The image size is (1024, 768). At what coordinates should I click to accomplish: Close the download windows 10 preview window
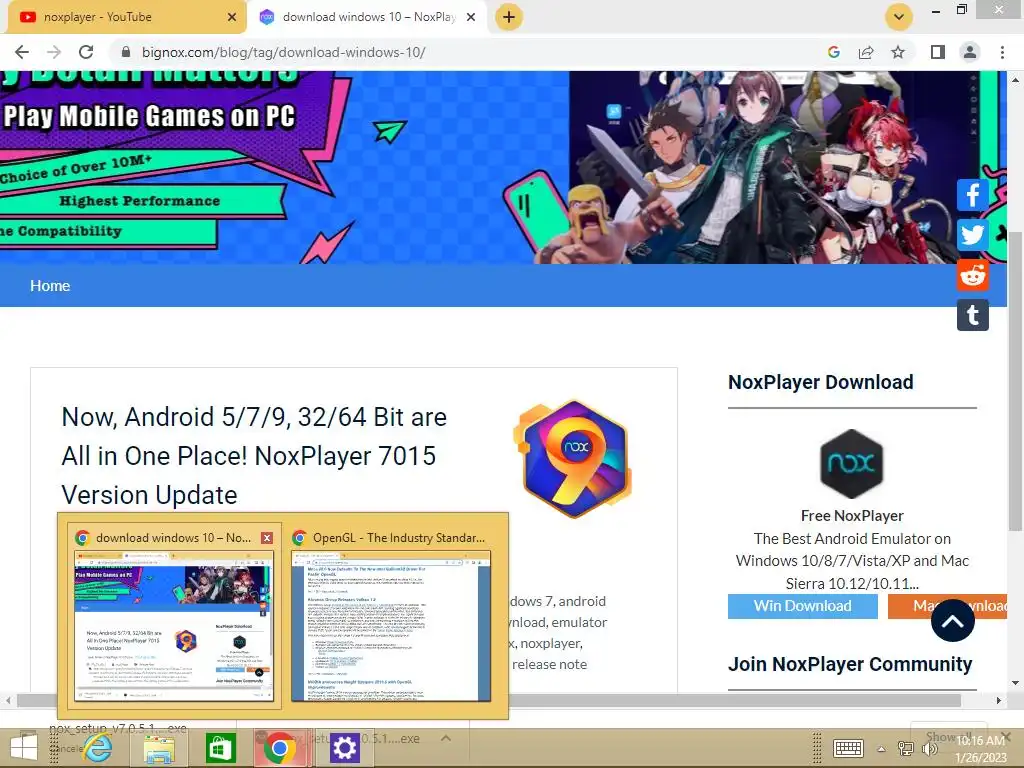pyautogui.click(x=267, y=537)
